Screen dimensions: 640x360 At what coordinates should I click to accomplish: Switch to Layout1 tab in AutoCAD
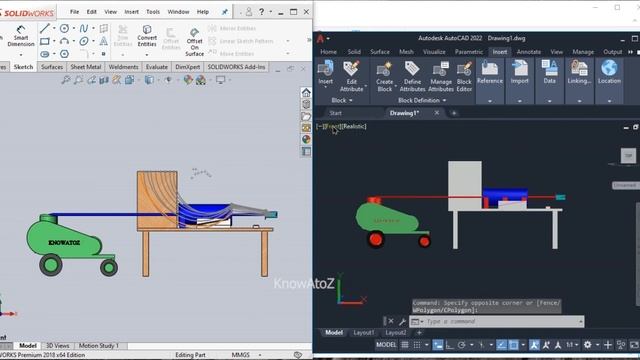pyautogui.click(x=363, y=333)
